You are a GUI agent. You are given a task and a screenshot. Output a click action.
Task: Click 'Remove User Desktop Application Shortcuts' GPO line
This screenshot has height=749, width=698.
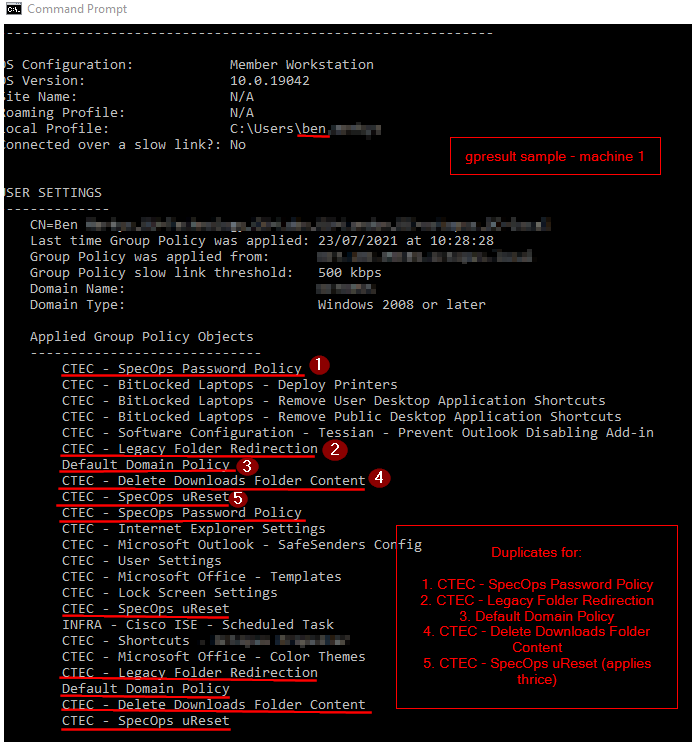pos(333,401)
